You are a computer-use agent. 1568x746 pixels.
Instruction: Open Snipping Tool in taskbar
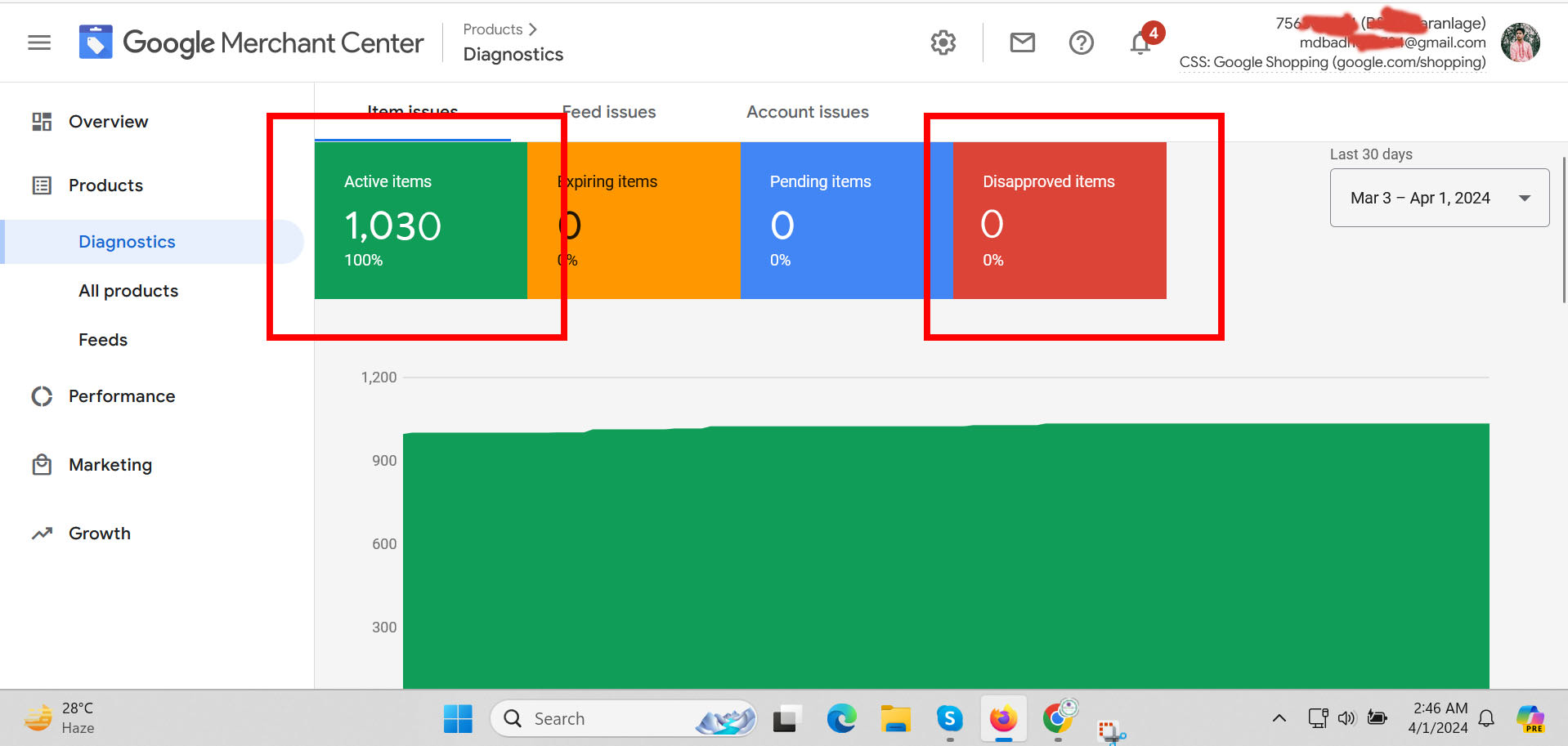[x=1112, y=731]
